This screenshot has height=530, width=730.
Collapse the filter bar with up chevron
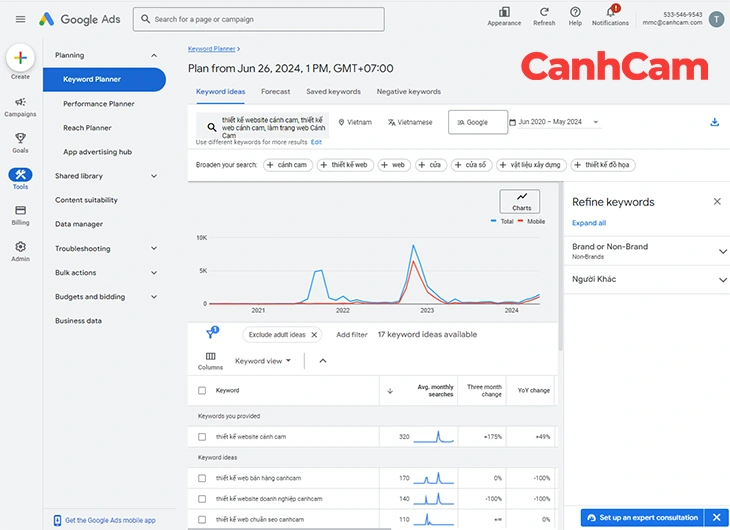coord(323,361)
